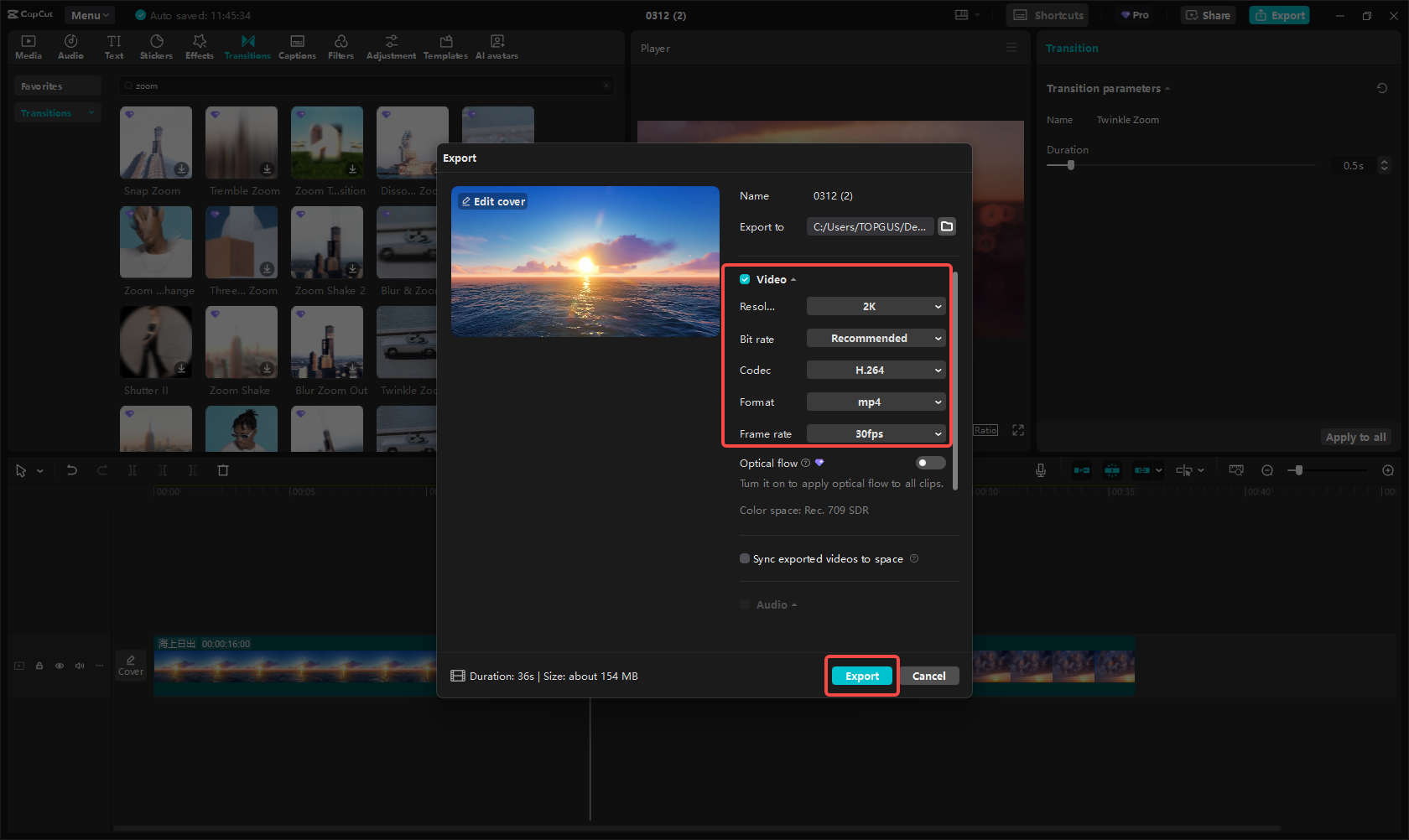This screenshot has width=1409, height=840.
Task: Open the AI avatars panel
Action: (x=497, y=47)
